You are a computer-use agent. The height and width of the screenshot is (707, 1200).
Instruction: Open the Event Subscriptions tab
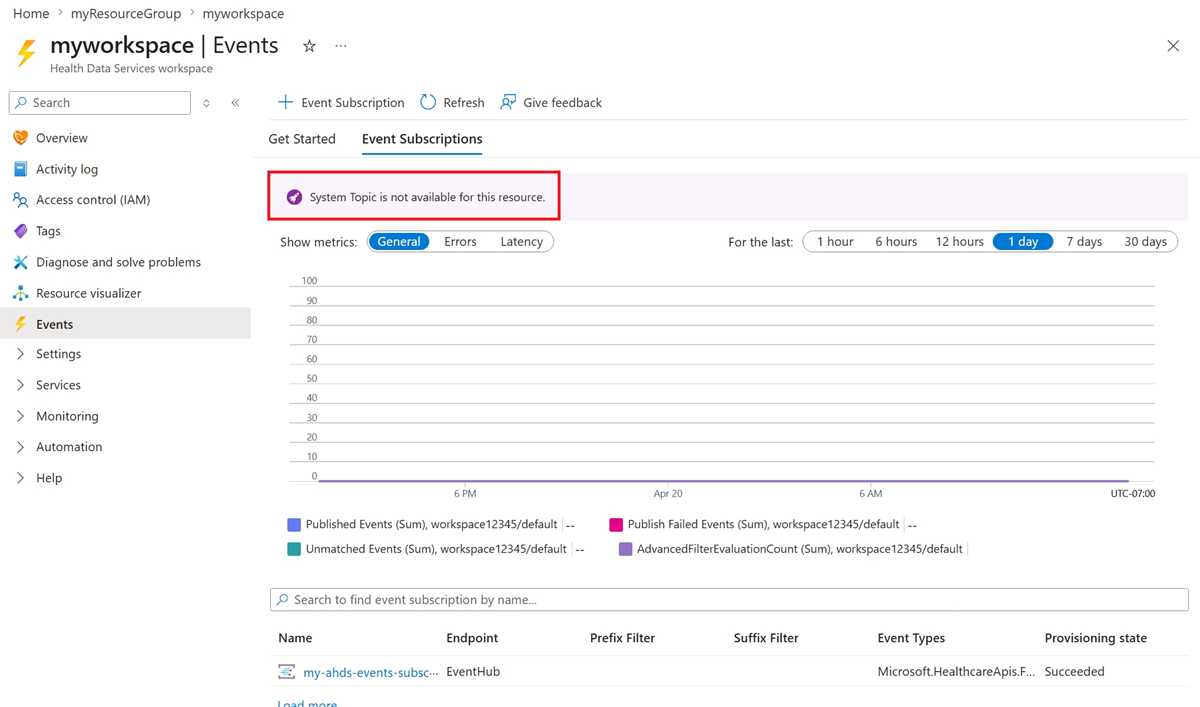[422, 139]
